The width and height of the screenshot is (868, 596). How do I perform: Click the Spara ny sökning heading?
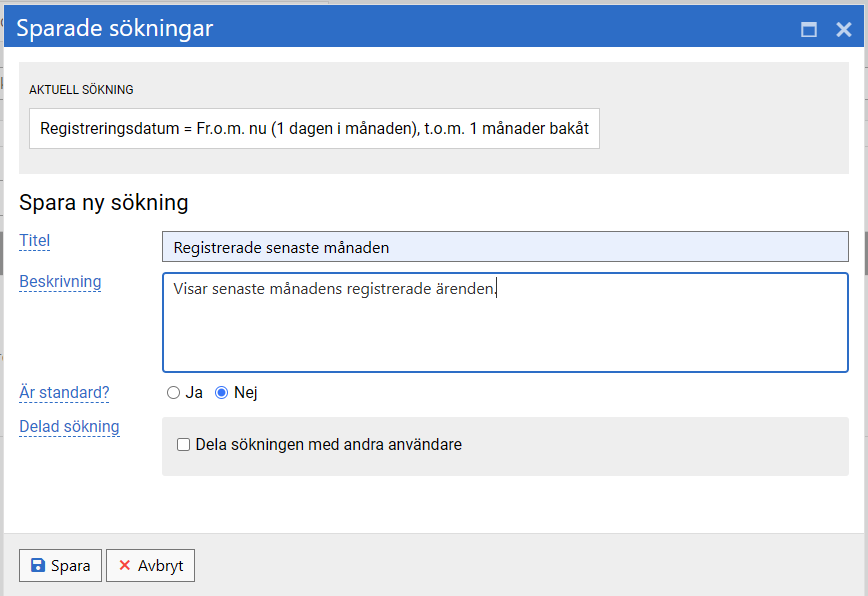pos(104,203)
